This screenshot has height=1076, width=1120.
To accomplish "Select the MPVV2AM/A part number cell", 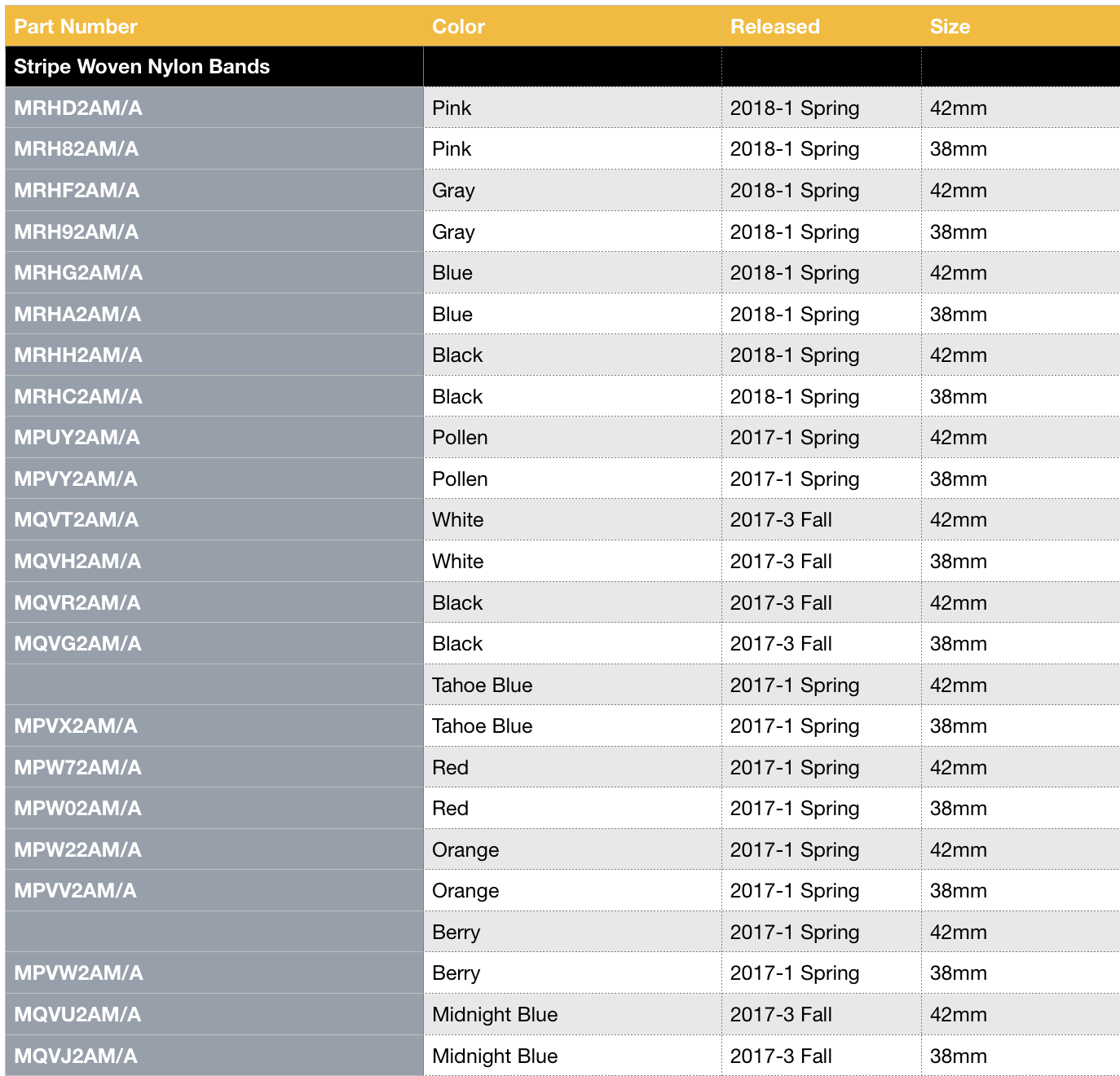I will pyautogui.click(x=76, y=891).
